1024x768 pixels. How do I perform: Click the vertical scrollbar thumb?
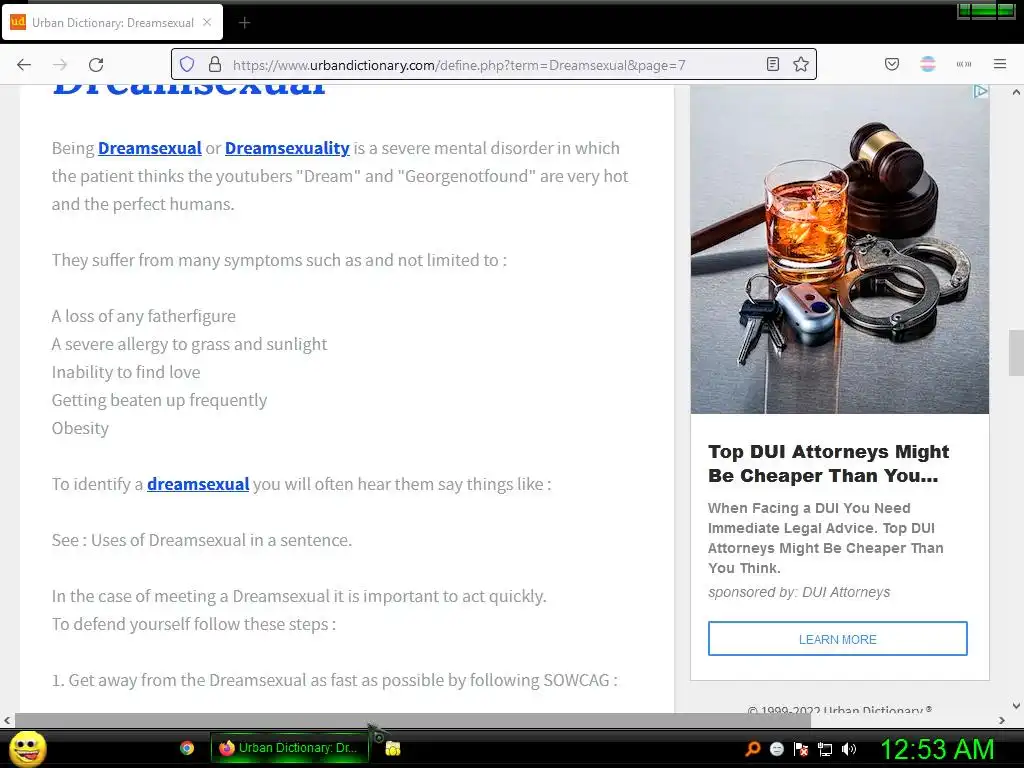1016,353
